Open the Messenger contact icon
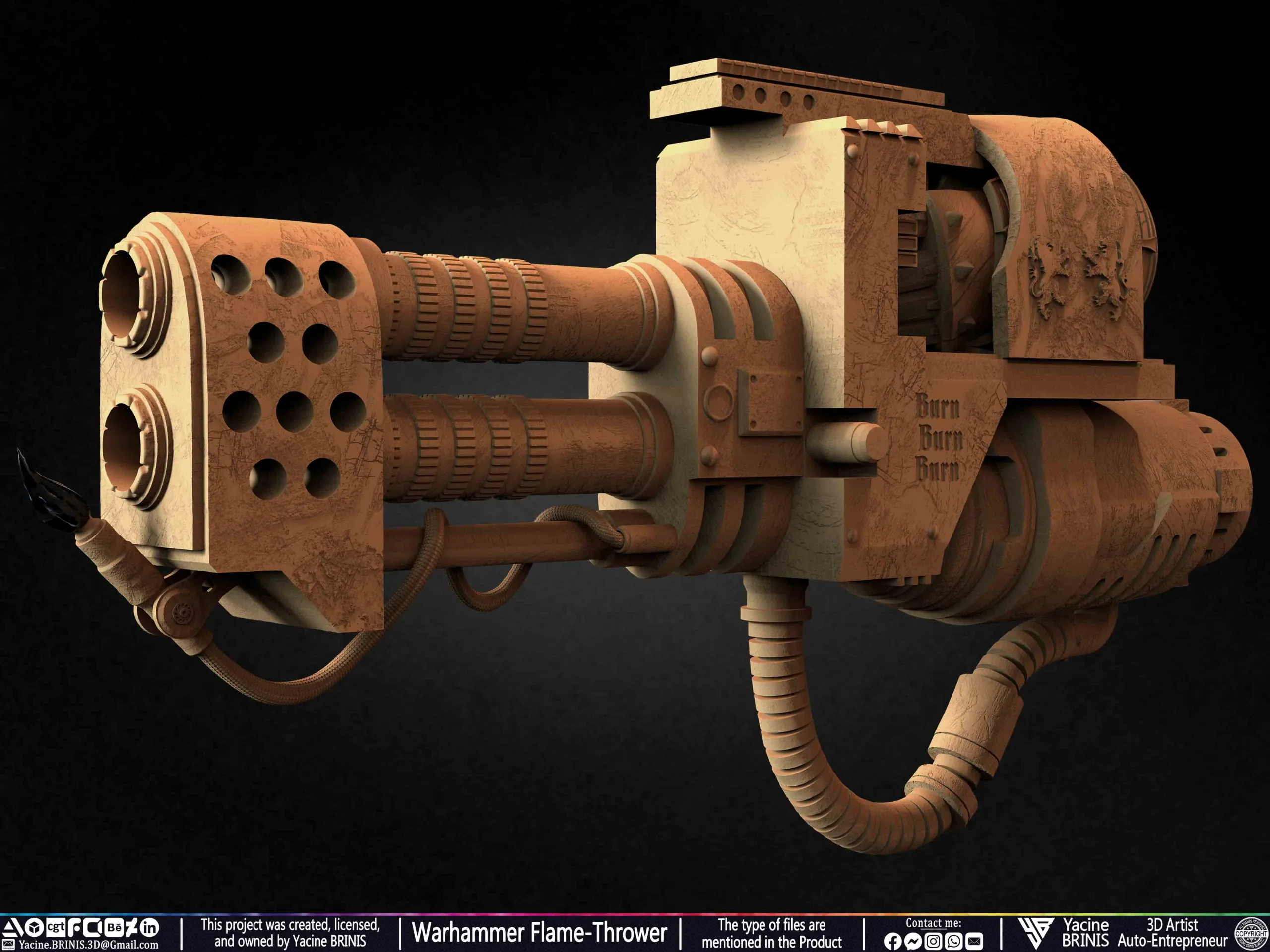1270x952 pixels. pos(913,942)
